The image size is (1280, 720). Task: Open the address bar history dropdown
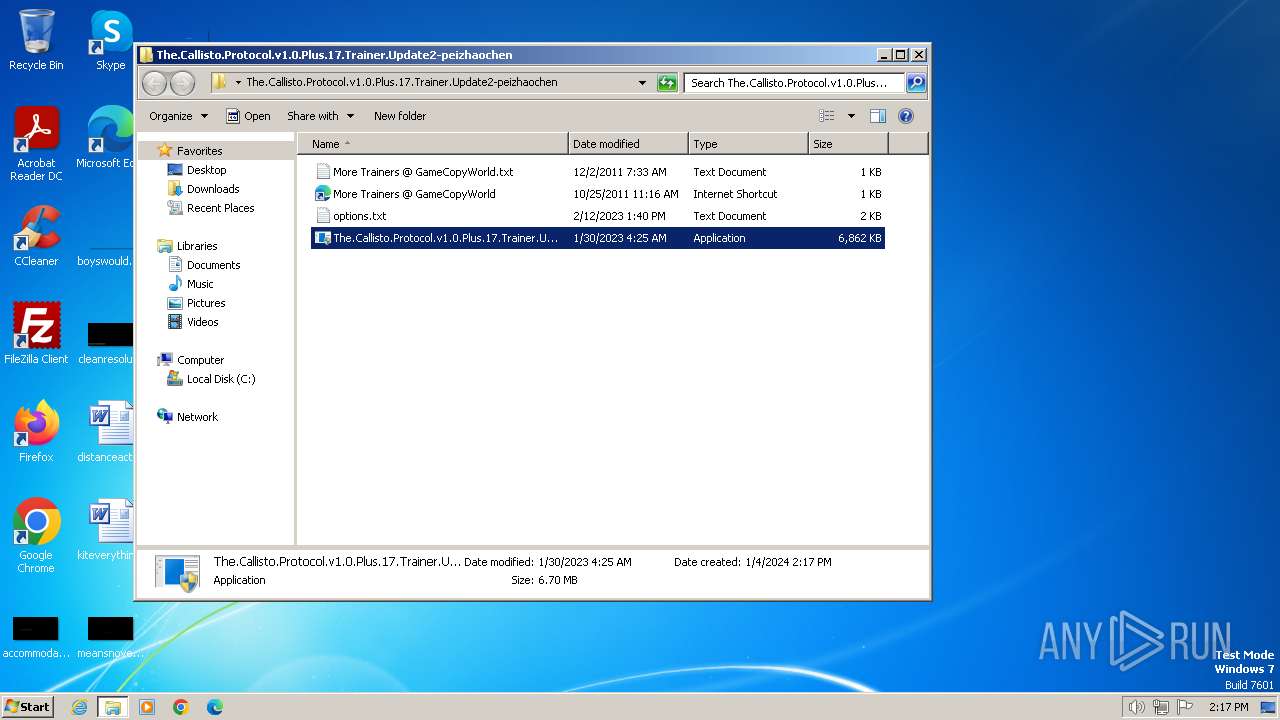point(642,83)
